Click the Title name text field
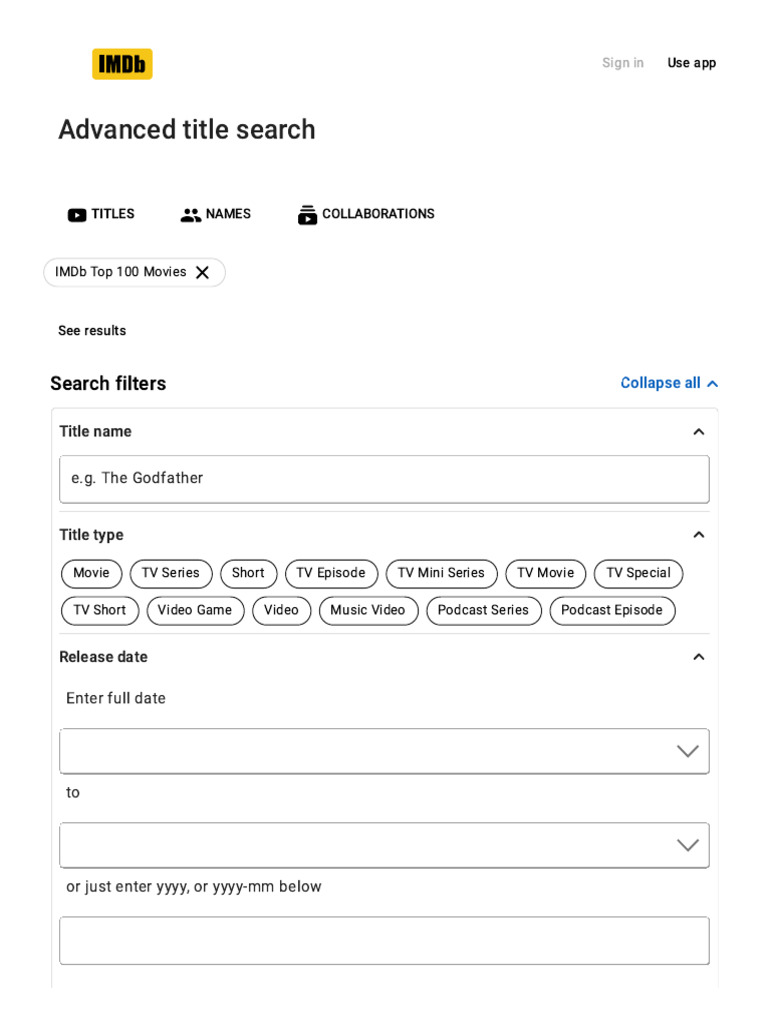 384,479
